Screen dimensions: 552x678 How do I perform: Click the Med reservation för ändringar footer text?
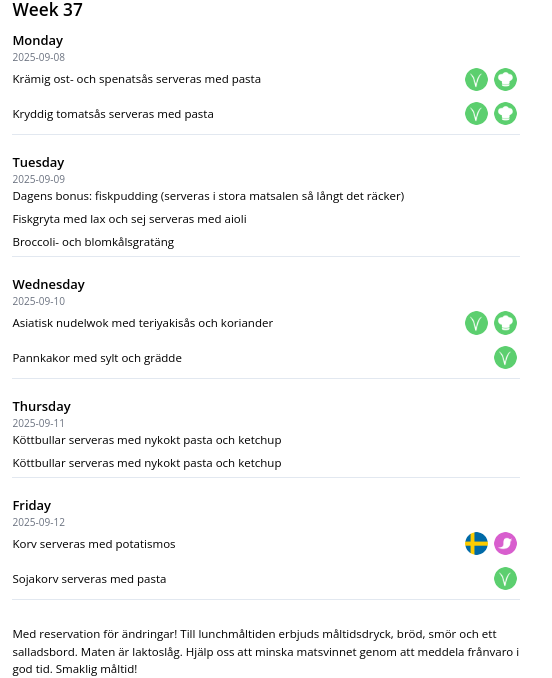(265, 652)
